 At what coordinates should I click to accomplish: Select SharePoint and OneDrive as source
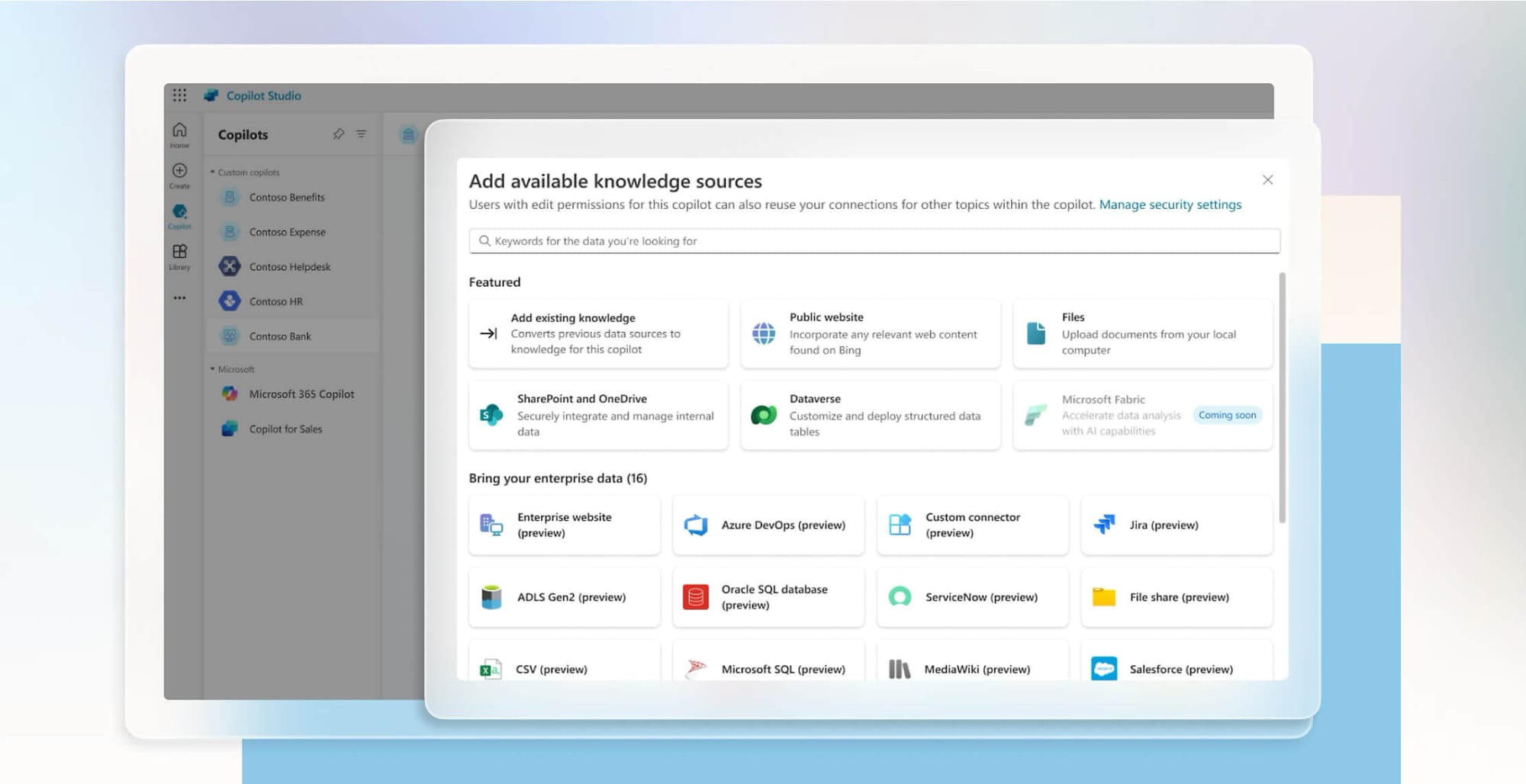pyautogui.click(x=597, y=415)
